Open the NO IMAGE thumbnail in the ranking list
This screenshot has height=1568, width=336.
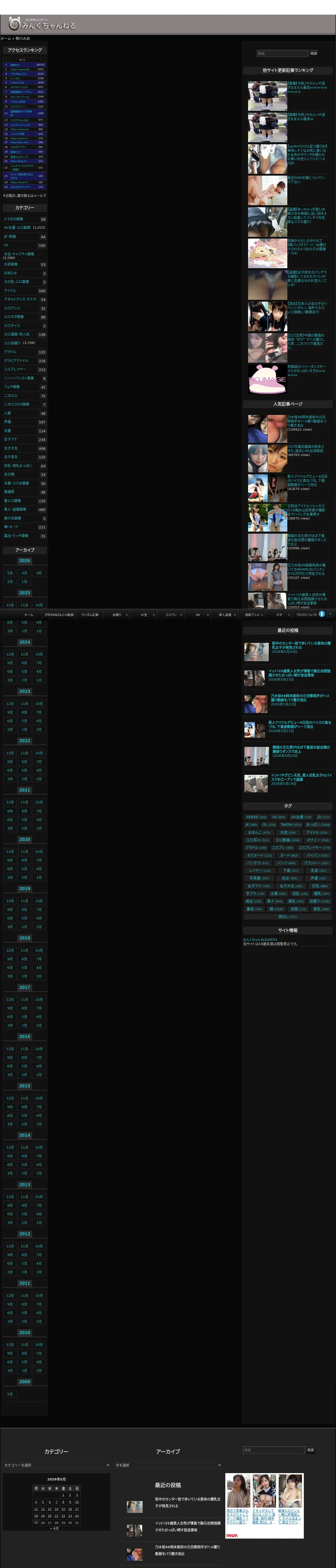point(267,379)
